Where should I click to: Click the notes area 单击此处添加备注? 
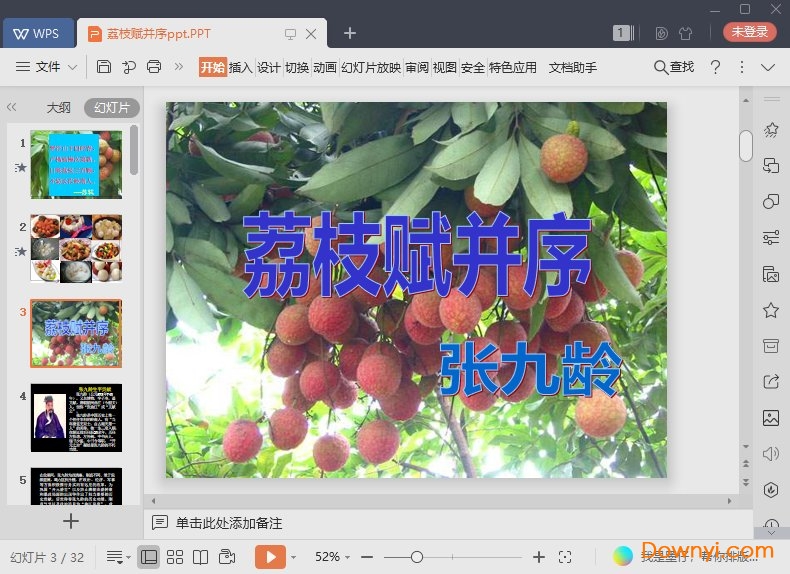(x=229, y=523)
